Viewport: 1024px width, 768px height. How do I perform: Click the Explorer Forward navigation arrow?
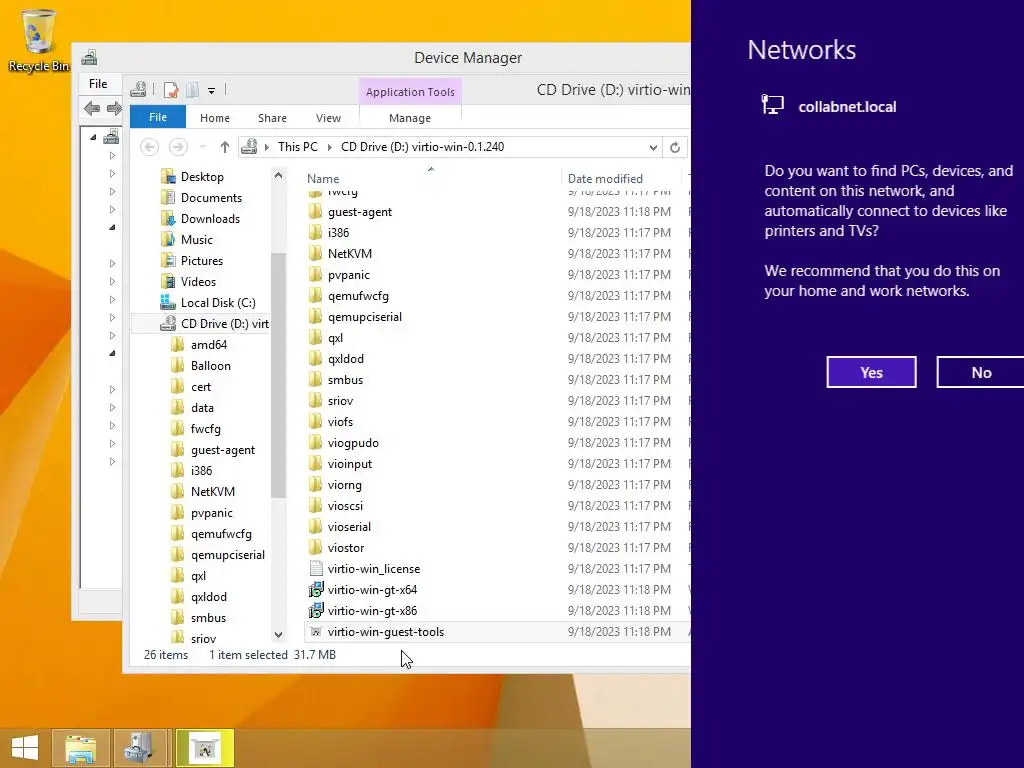click(x=178, y=147)
